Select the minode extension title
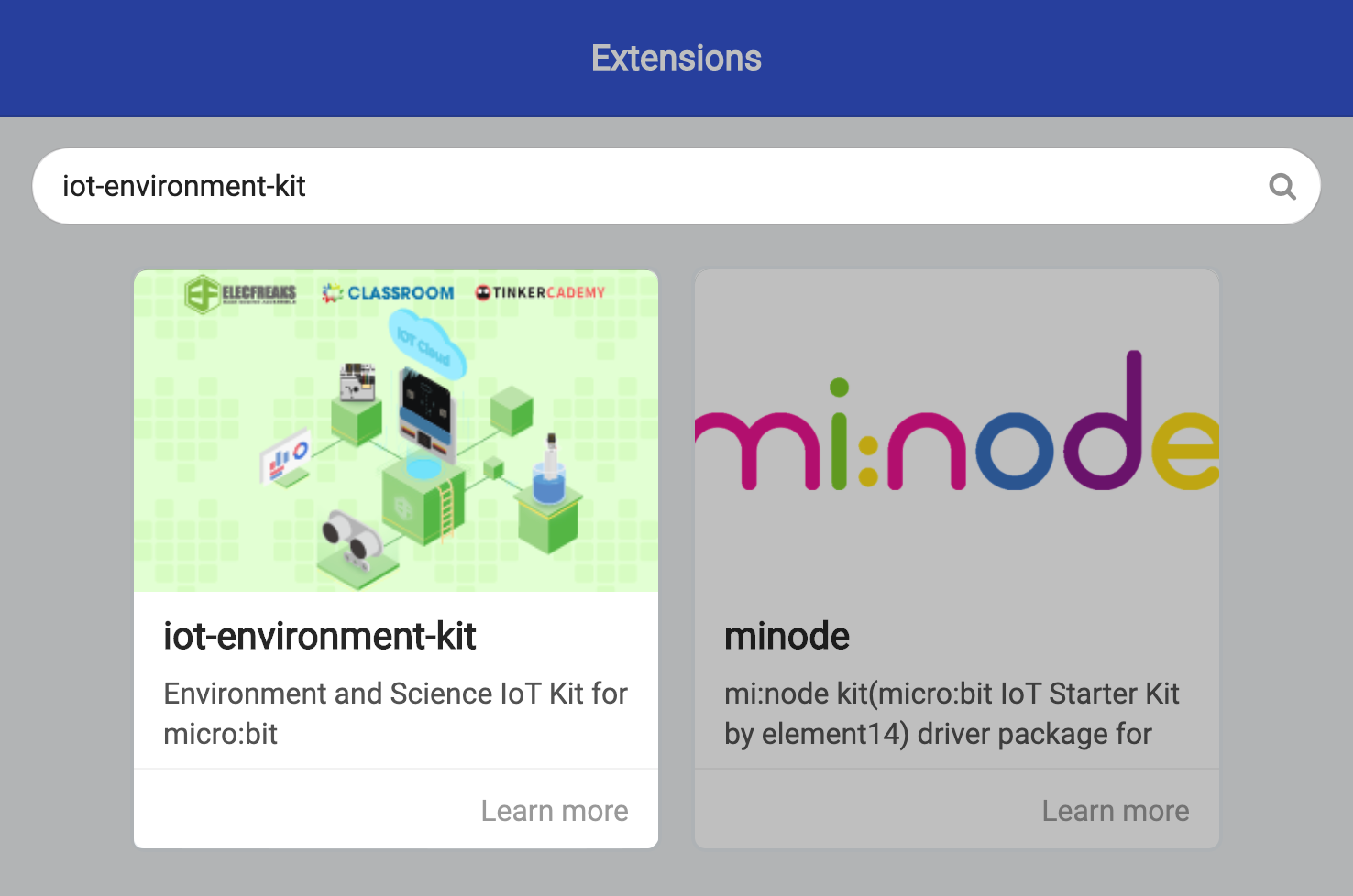Viewport: 1353px width, 896px height. pyautogui.click(x=786, y=636)
